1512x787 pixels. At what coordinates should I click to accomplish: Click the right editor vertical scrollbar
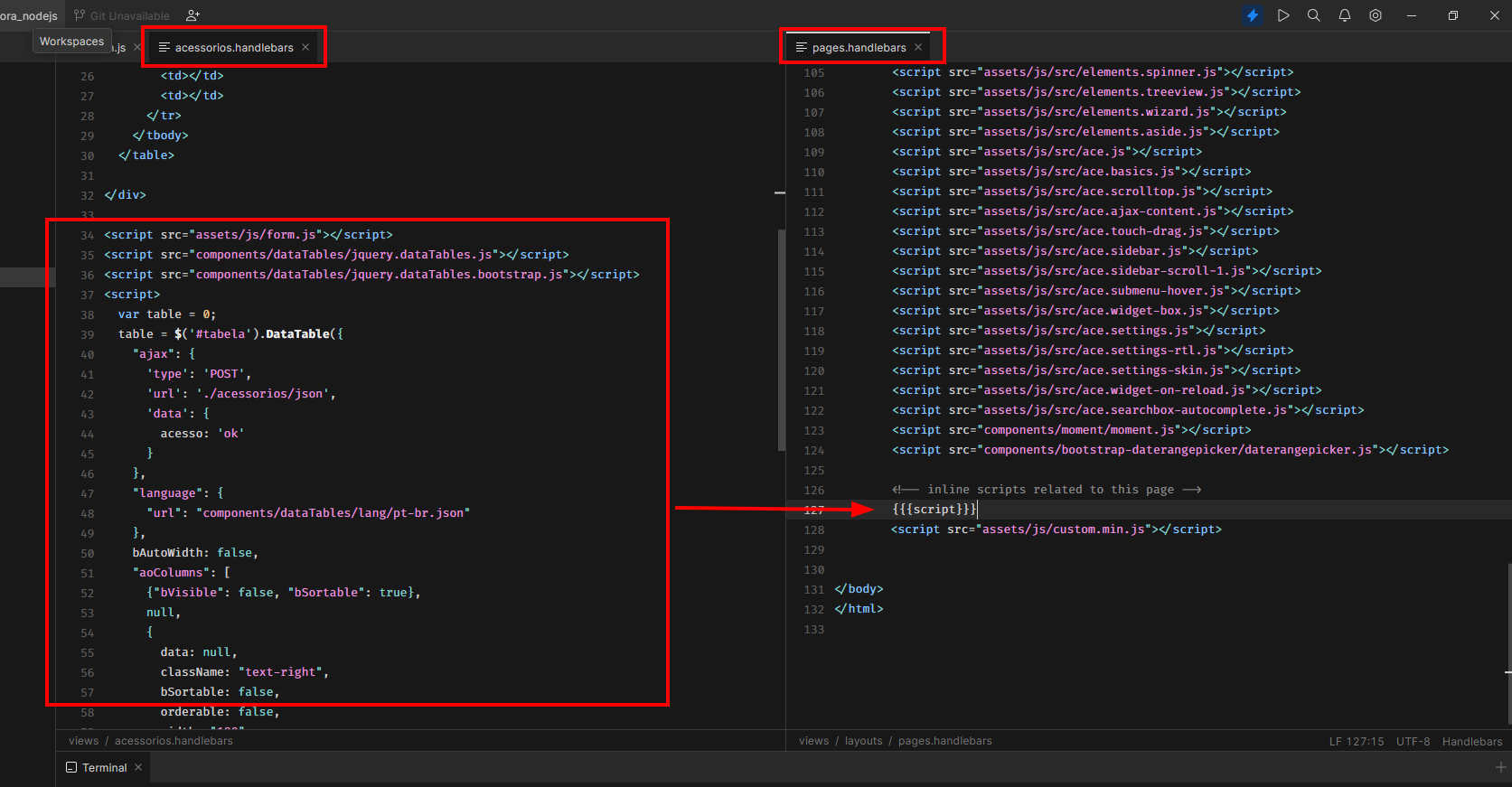1508,643
